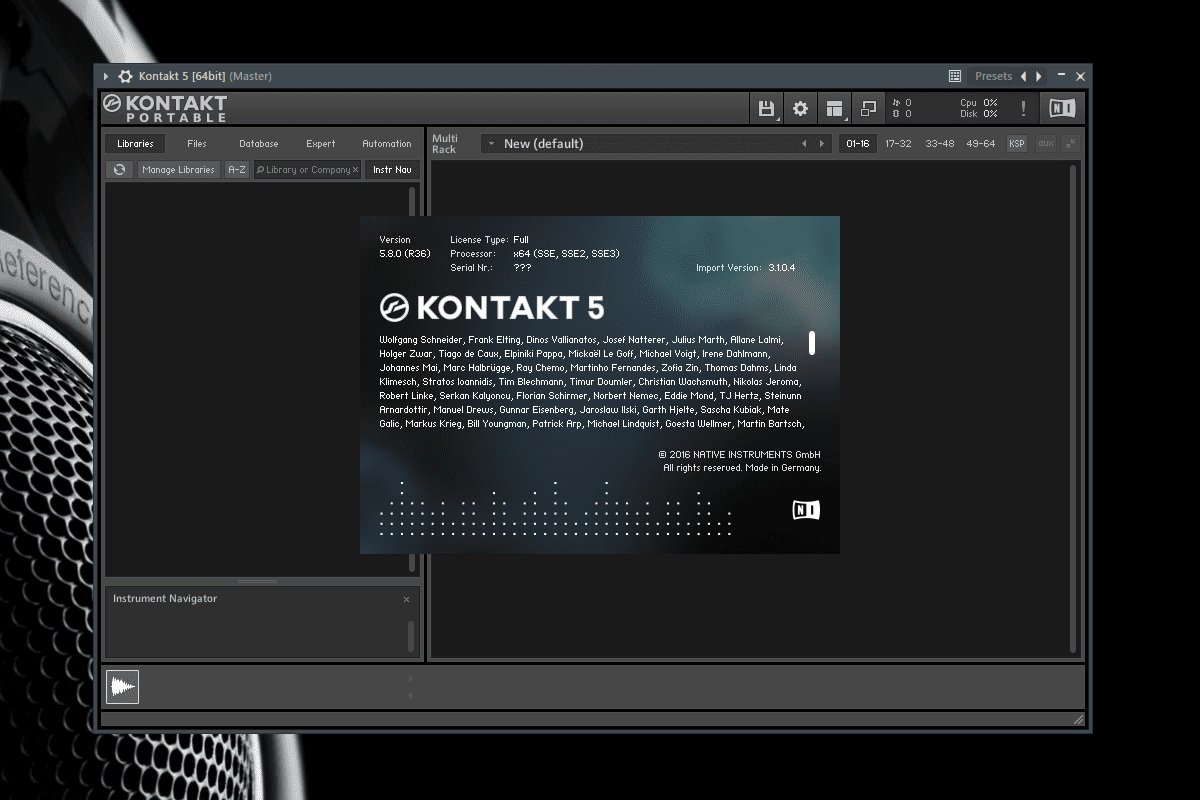1200x800 pixels.
Task: Close the Instrument Navigator pane
Action: pos(406,599)
